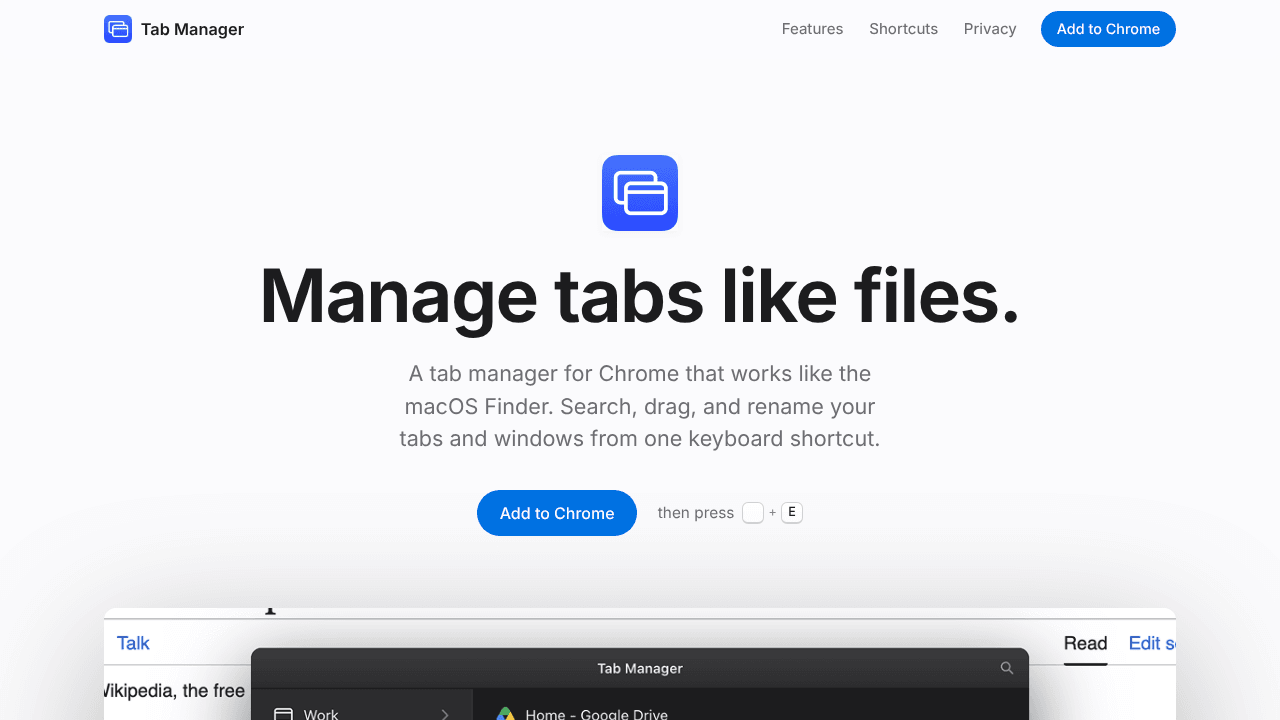Viewport: 1280px width, 720px height.
Task: Open the Shortcuts nav link
Action: click(x=903, y=29)
